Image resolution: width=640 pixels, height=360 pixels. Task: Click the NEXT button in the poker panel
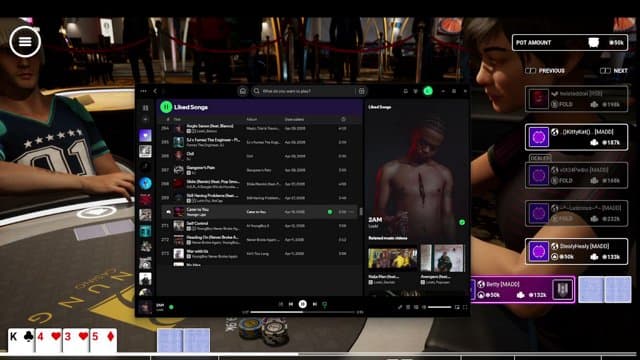[x=614, y=71]
